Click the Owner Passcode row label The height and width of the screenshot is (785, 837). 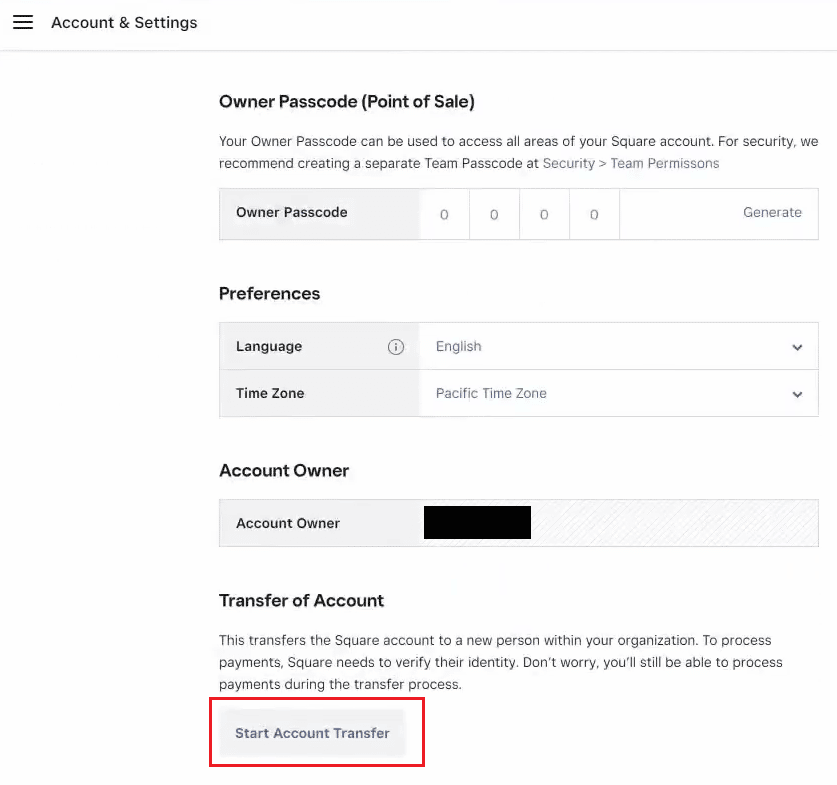coord(291,212)
